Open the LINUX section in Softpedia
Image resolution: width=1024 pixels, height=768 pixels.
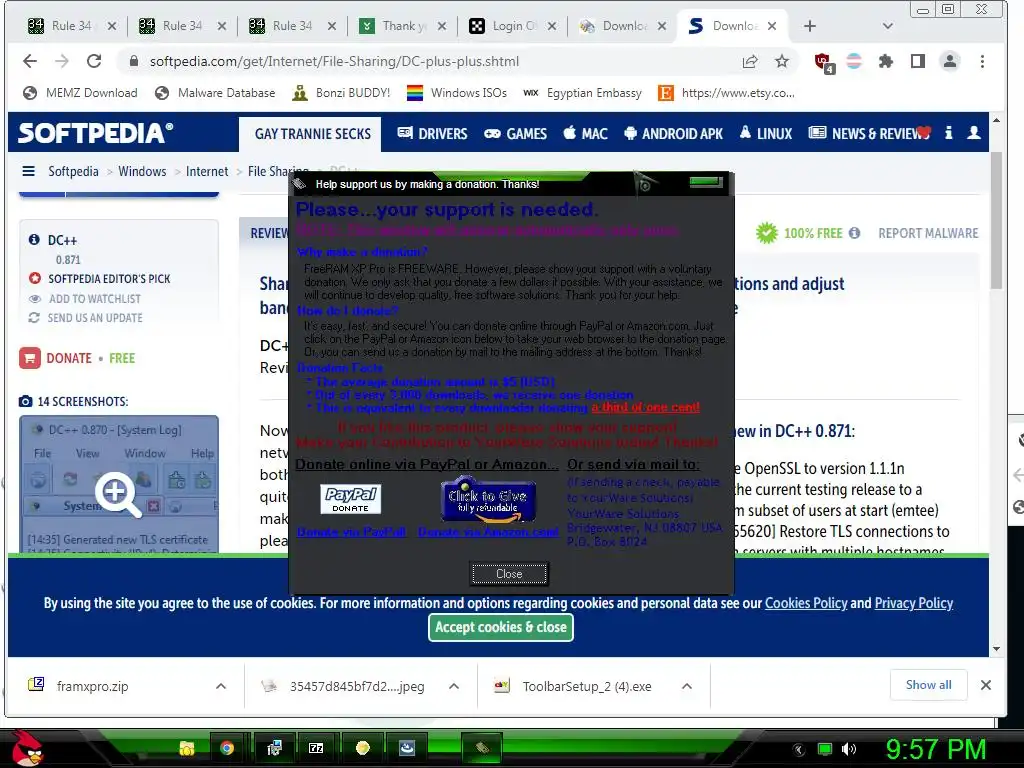[765, 134]
